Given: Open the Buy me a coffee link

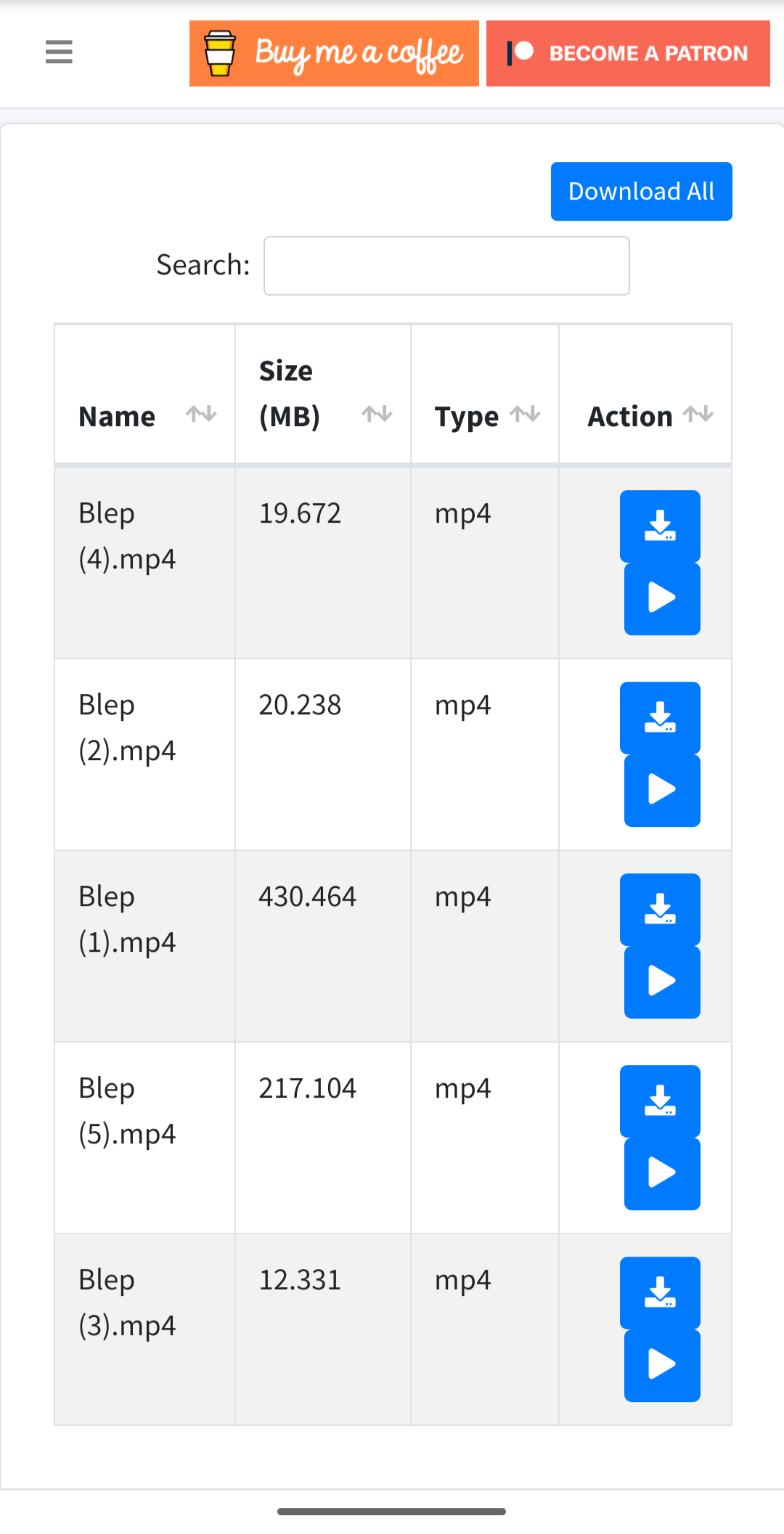Looking at the screenshot, I should point(334,53).
